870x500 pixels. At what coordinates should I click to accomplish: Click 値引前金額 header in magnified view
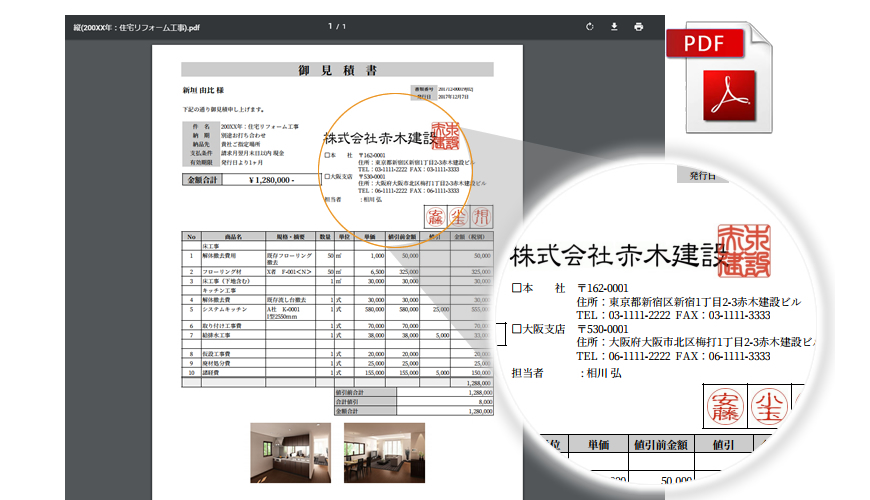click(x=661, y=445)
